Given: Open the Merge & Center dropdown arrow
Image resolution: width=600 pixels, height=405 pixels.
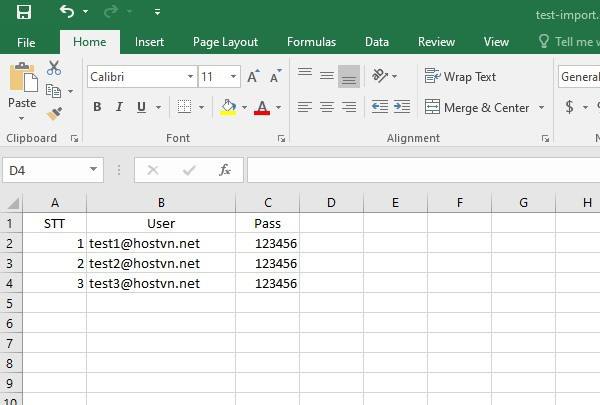Looking at the screenshot, I should (x=541, y=108).
